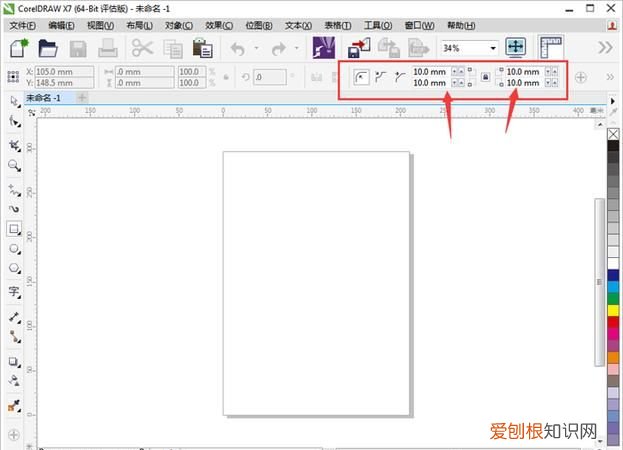Save document with the floppy disk icon
The height and width of the screenshot is (450, 623).
click(78, 49)
